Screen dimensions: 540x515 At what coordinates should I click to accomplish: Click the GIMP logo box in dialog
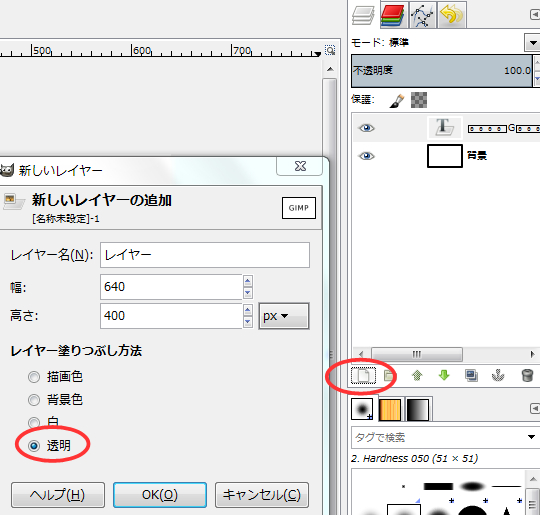(299, 208)
